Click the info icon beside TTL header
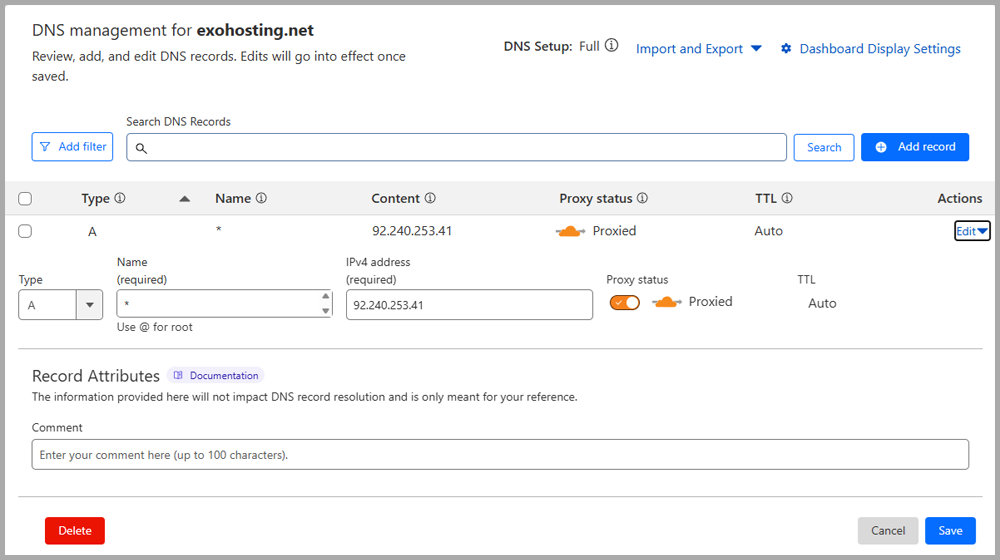This screenshot has width=1000, height=560. (x=787, y=198)
